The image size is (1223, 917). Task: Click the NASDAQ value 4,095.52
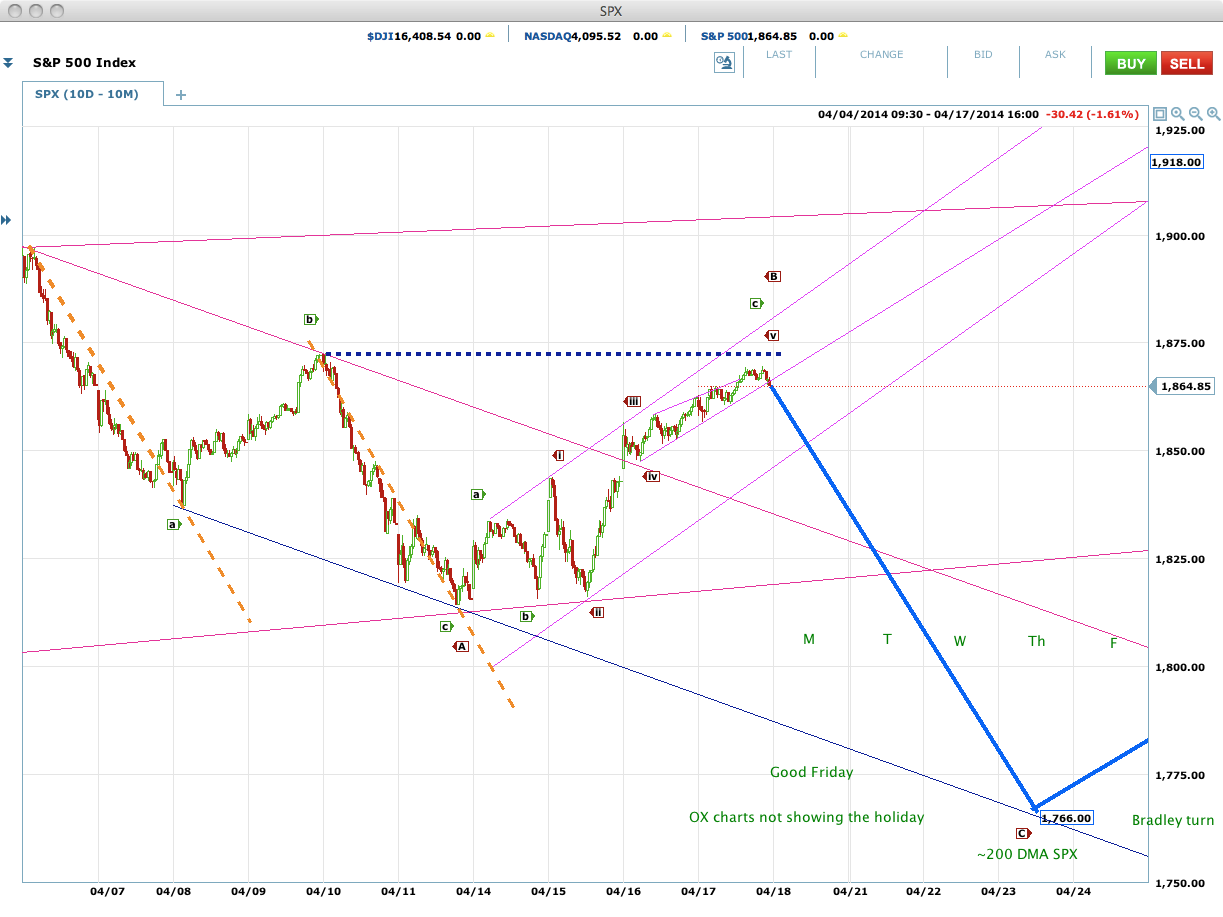(x=596, y=36)
